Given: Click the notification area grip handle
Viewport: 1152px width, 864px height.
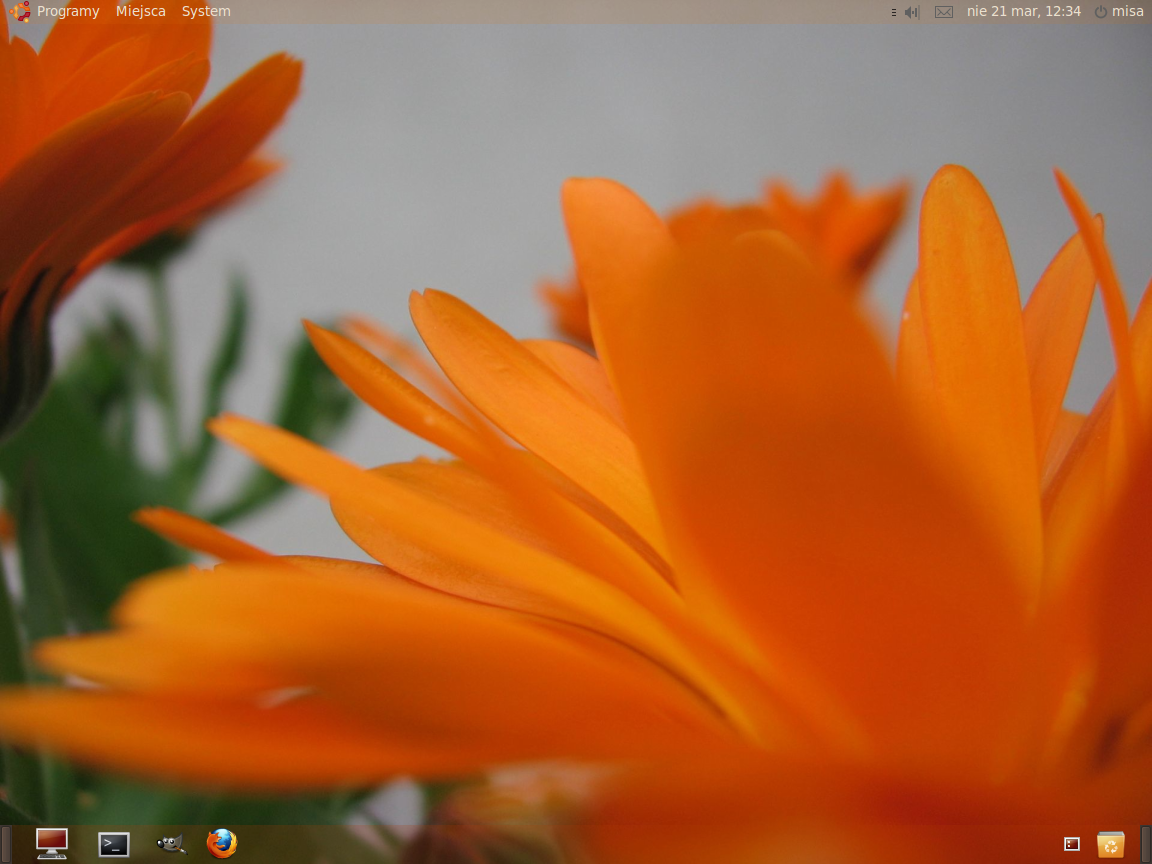Looking at the screenshot, I should [893, 12].
